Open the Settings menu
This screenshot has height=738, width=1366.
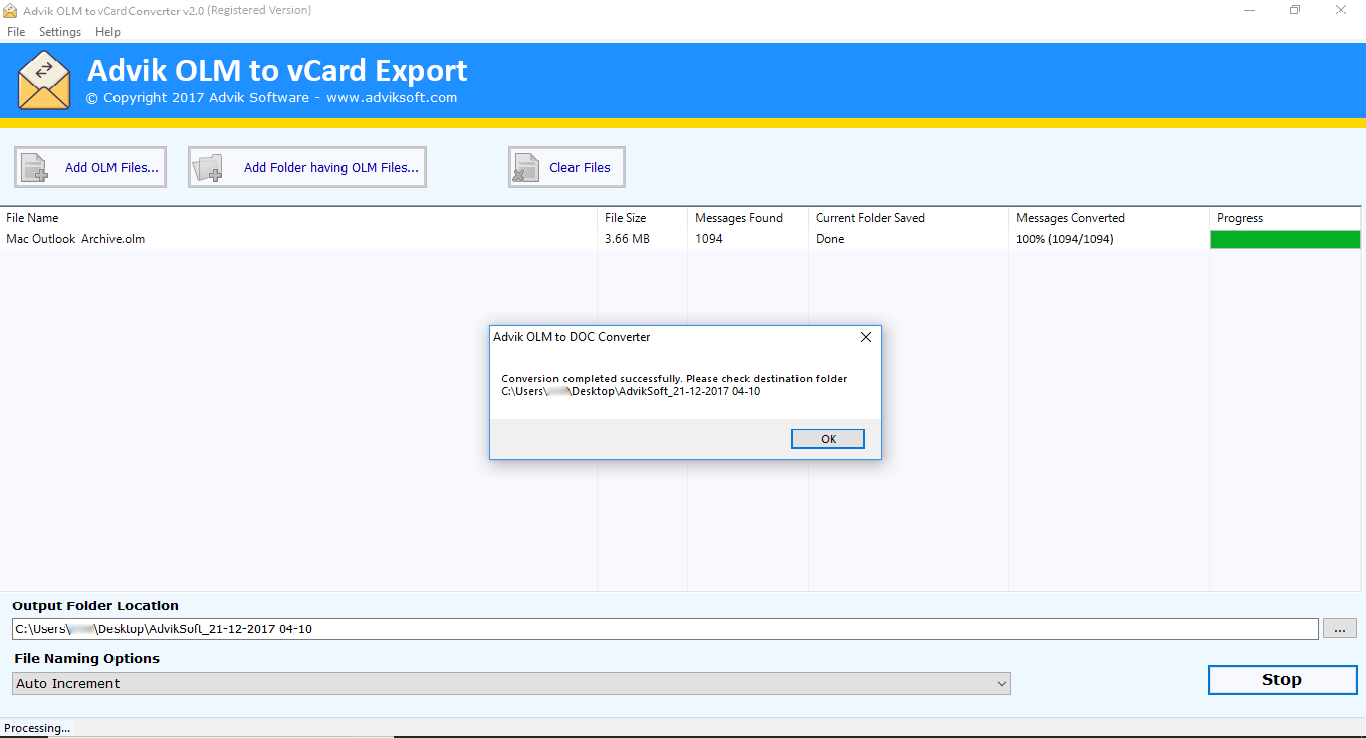click(60, 32)
